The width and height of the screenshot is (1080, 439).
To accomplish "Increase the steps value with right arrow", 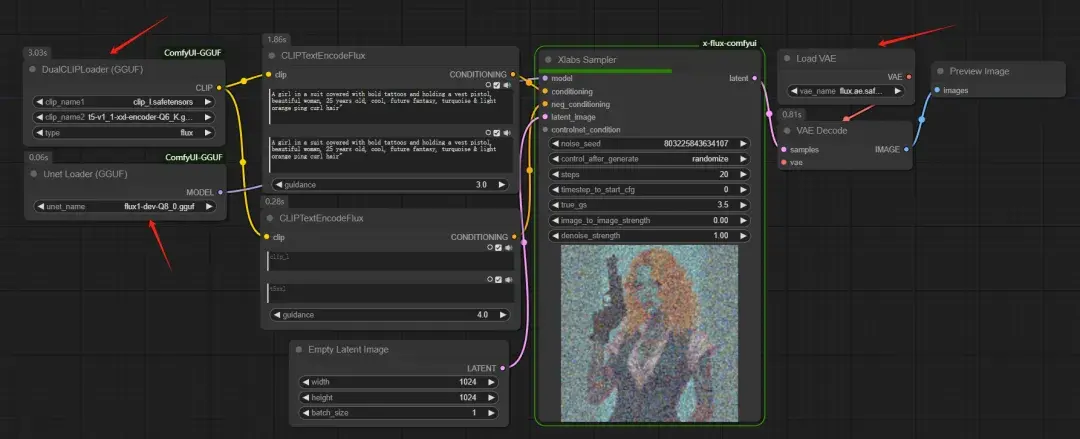I will click(743, 174).
